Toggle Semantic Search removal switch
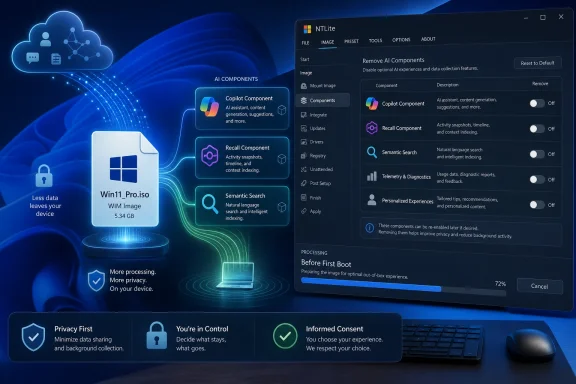Screen dimensions: 576x384 pyautogui.click(x=537, y=154)
